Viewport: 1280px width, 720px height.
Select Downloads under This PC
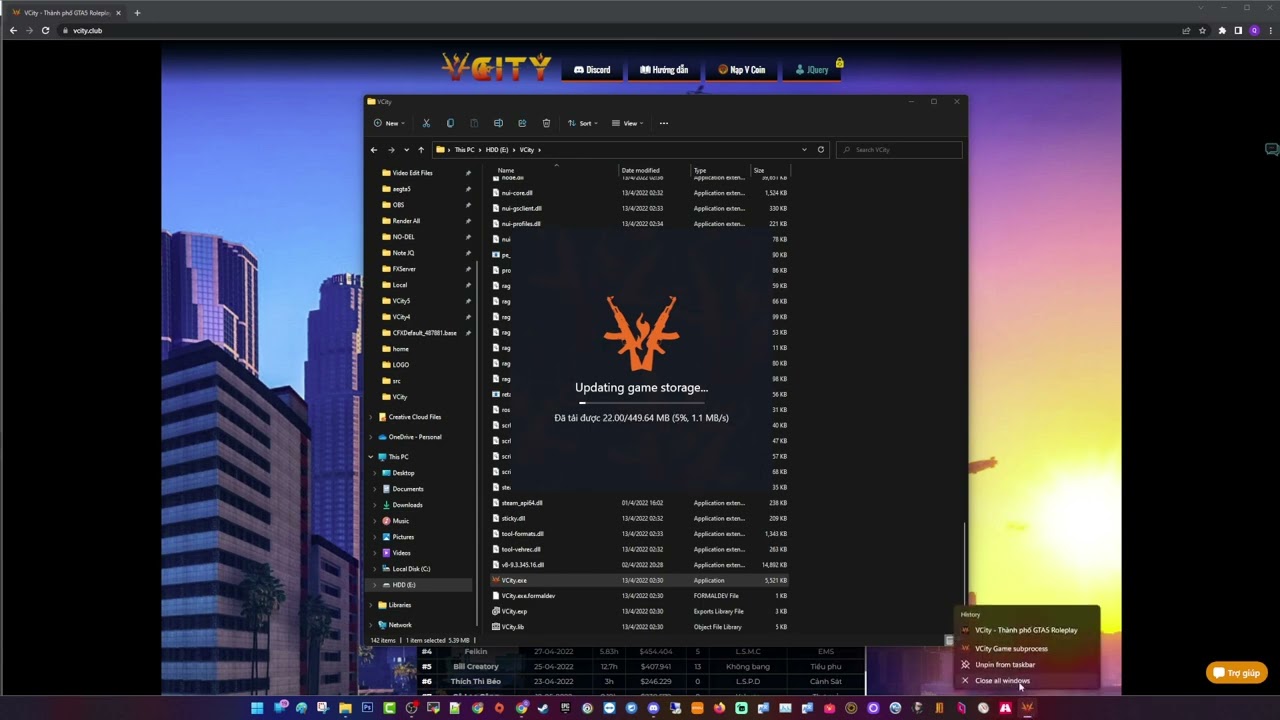coord(407,505)
